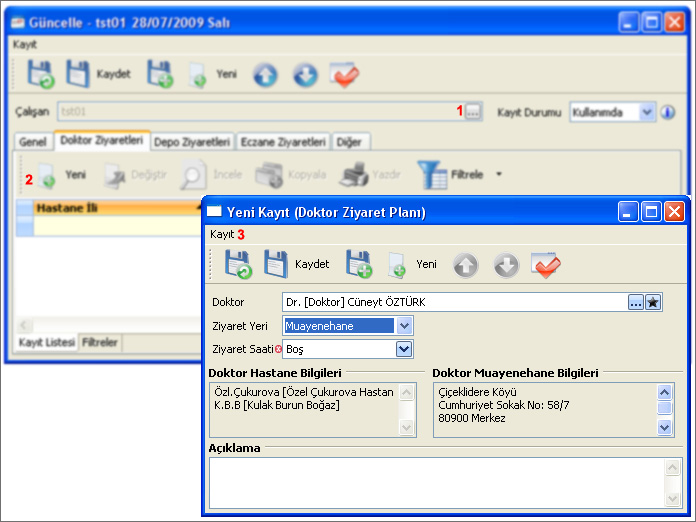Image resolution: width=696 pixels, height=522 pixels.
Task: Click red checkmark icon in Güncelle toolbar
Action: [344, 75]
